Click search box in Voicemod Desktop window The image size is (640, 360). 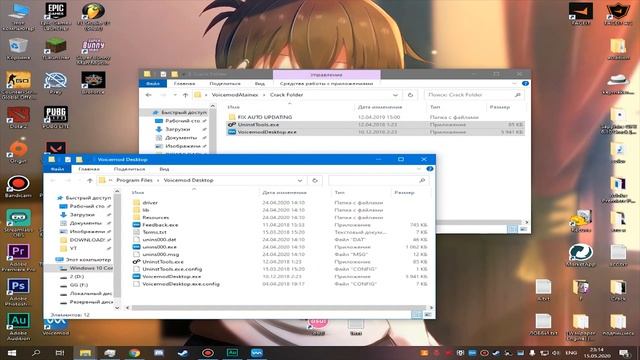[x=378, y=180]
